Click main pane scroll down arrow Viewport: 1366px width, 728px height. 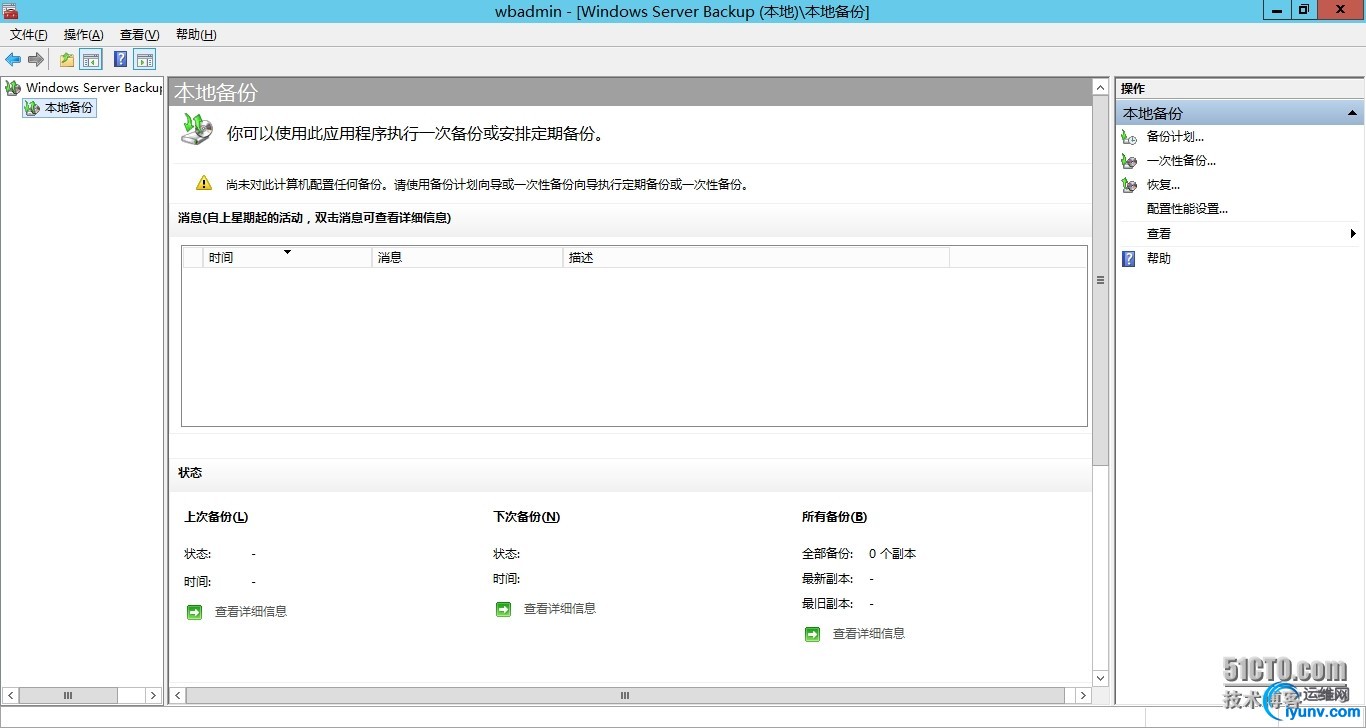[1100, 678]
